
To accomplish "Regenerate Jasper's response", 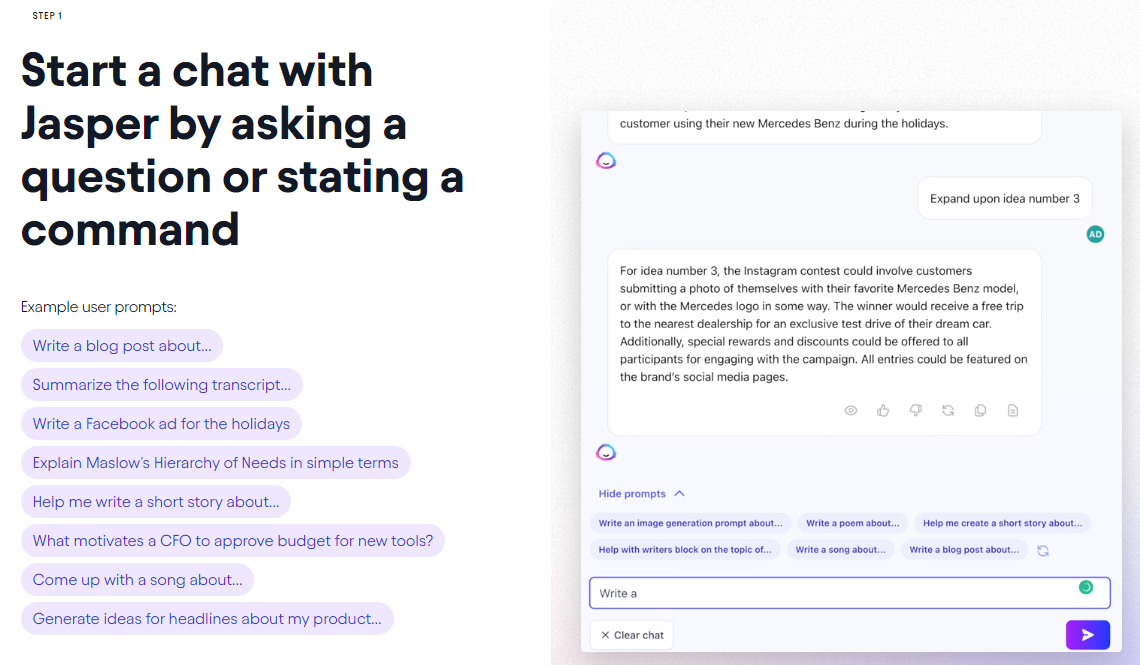I will (x=948, y=410).
